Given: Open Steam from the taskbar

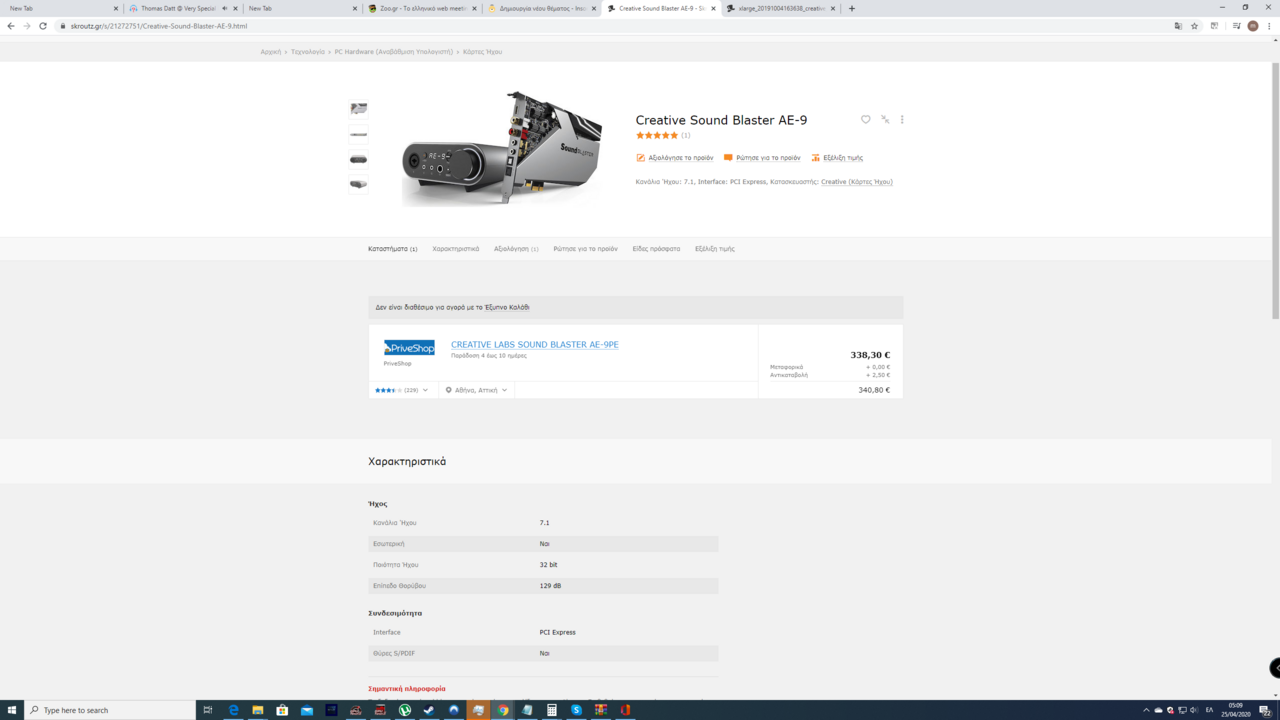Looking at the screenshot, I should pos(429,710).
